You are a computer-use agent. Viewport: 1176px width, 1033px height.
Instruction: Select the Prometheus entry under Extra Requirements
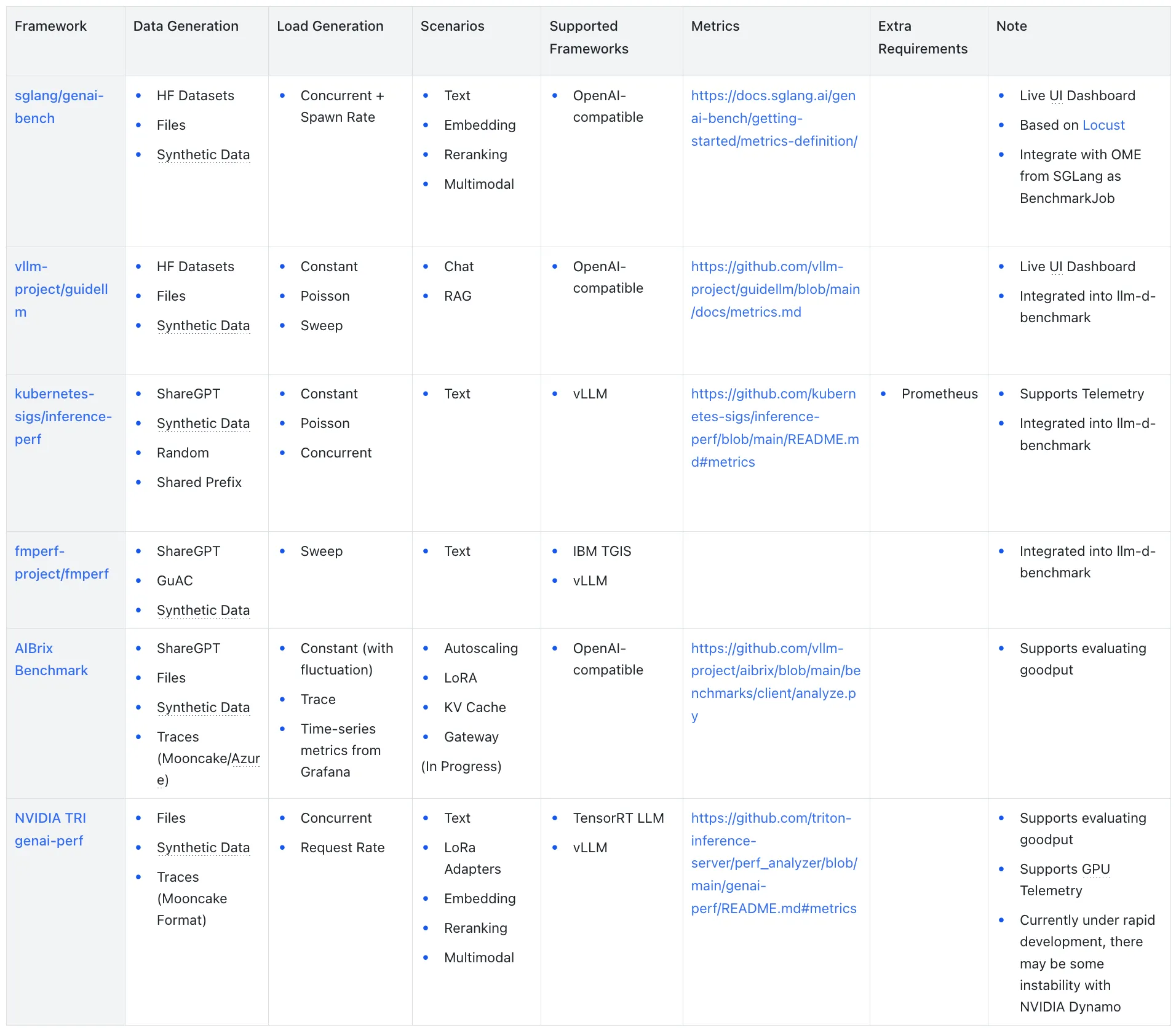(x=939, y=394)
